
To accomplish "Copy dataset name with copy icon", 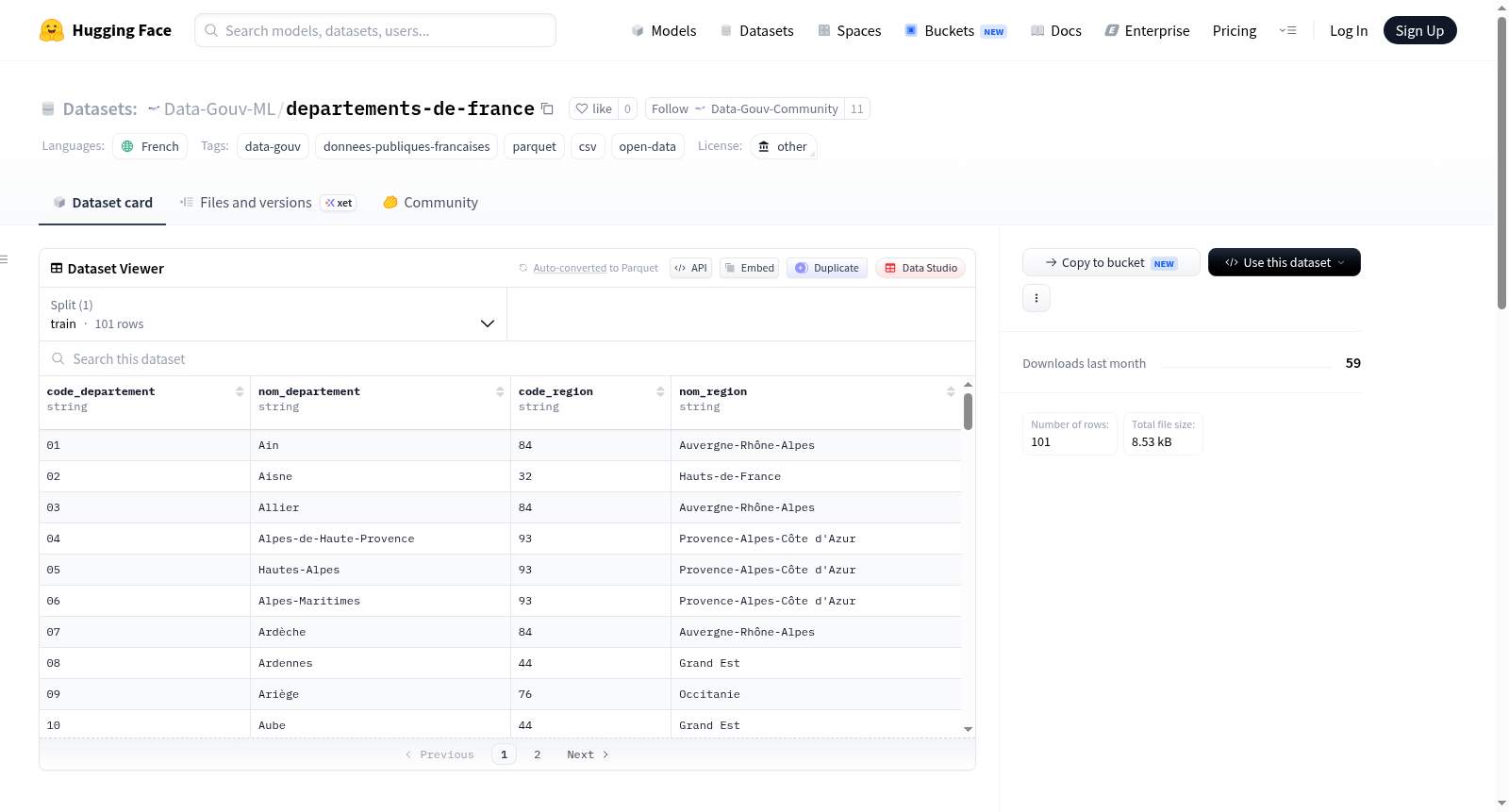I will [547, 108].
